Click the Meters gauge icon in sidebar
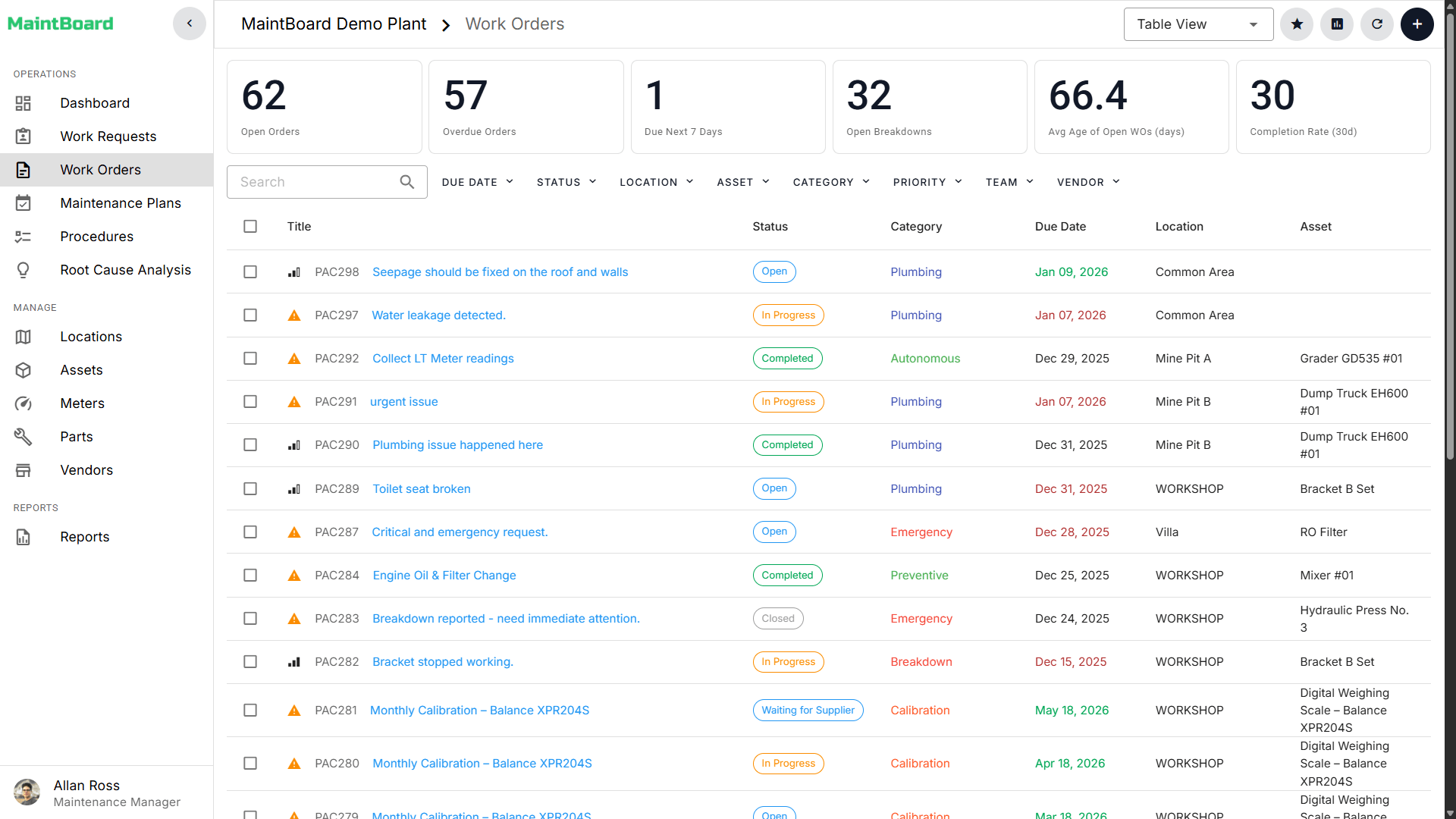 point(24,403)
